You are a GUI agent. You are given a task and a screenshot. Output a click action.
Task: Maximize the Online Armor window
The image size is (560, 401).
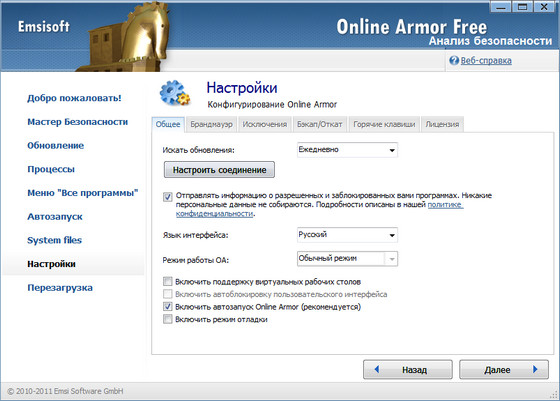pyautogui.click(x=522, y=7)
